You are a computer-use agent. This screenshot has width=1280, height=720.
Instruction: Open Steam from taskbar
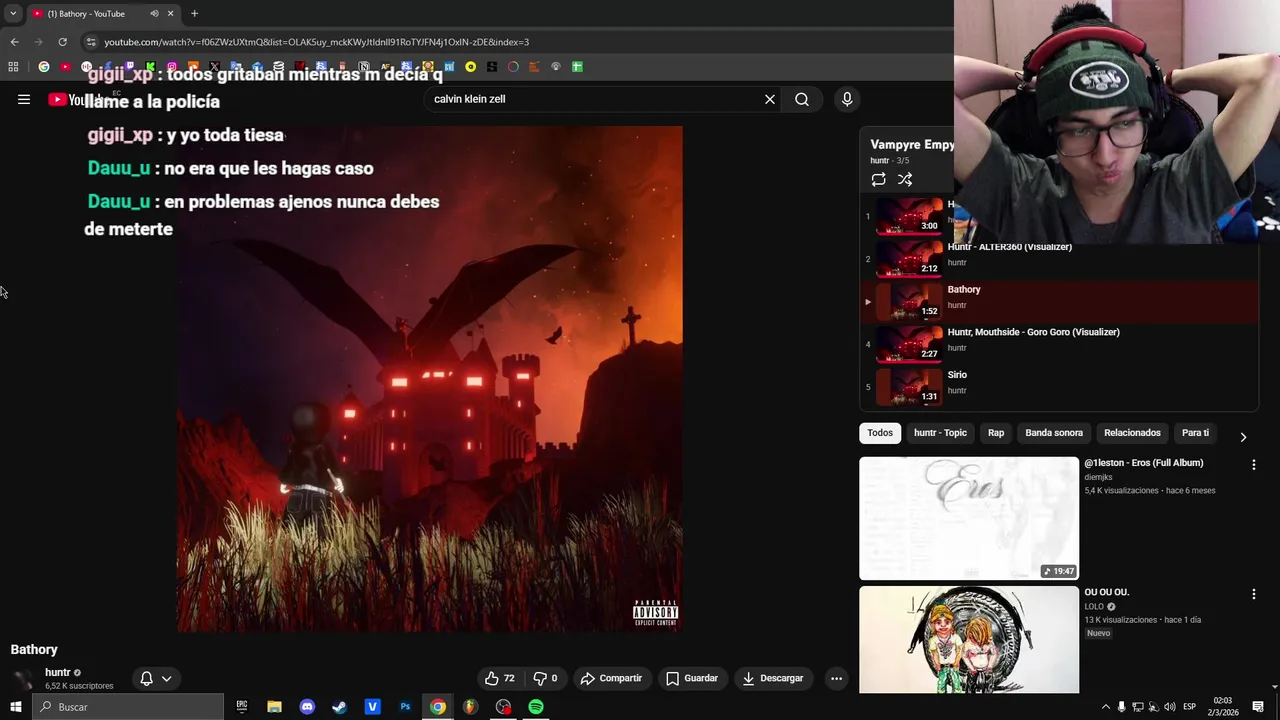click(339, 707)
